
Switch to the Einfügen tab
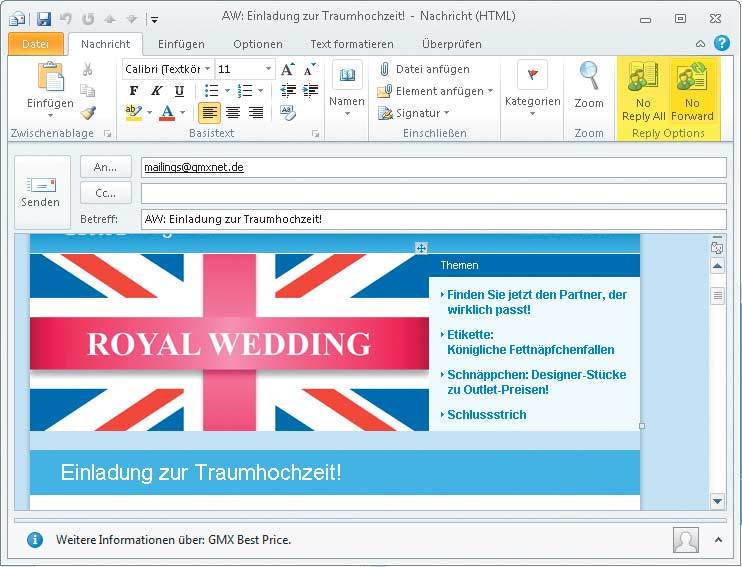(180, 44)
